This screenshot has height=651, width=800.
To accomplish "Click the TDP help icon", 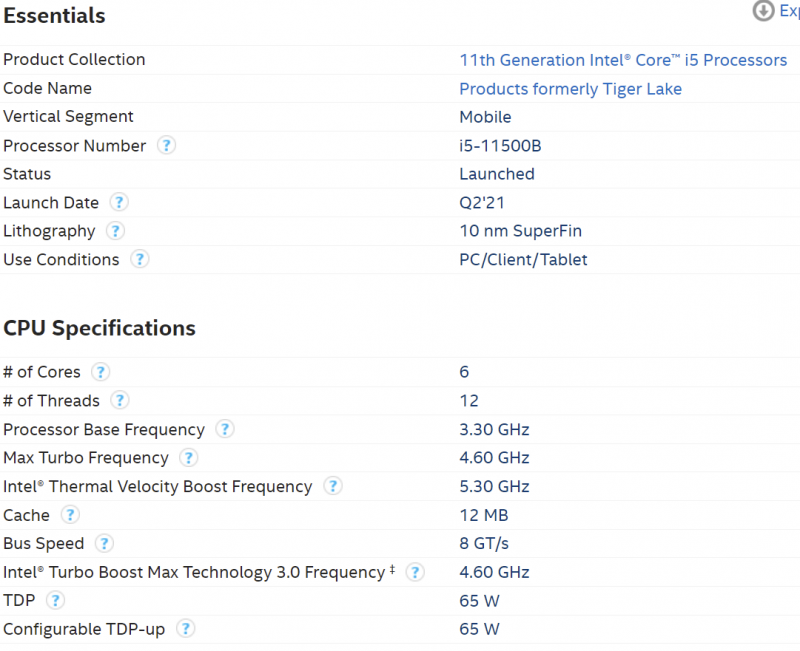I will pos(56,601).
